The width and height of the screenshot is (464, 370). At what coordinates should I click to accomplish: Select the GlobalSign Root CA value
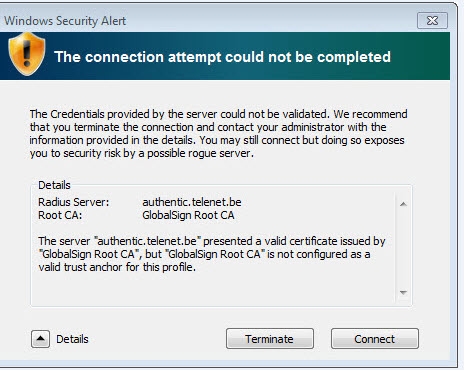pyautogui.click(x=188, y=215)
